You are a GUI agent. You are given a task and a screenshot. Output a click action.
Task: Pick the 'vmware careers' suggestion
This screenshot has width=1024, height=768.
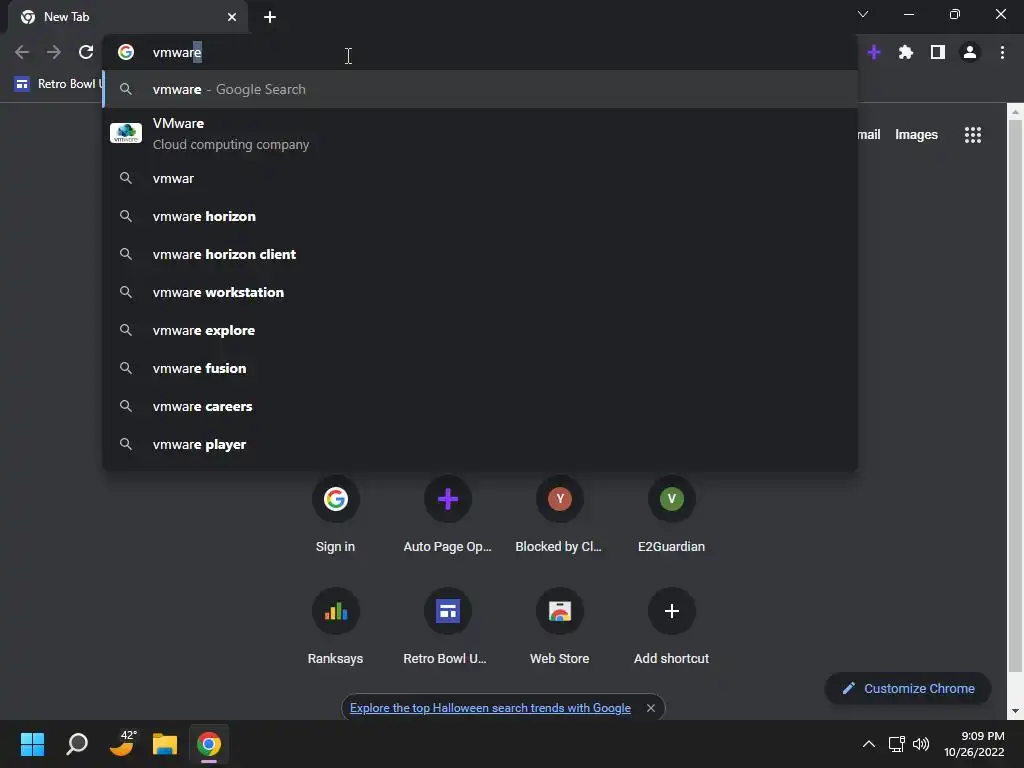(x=480, y=406)
